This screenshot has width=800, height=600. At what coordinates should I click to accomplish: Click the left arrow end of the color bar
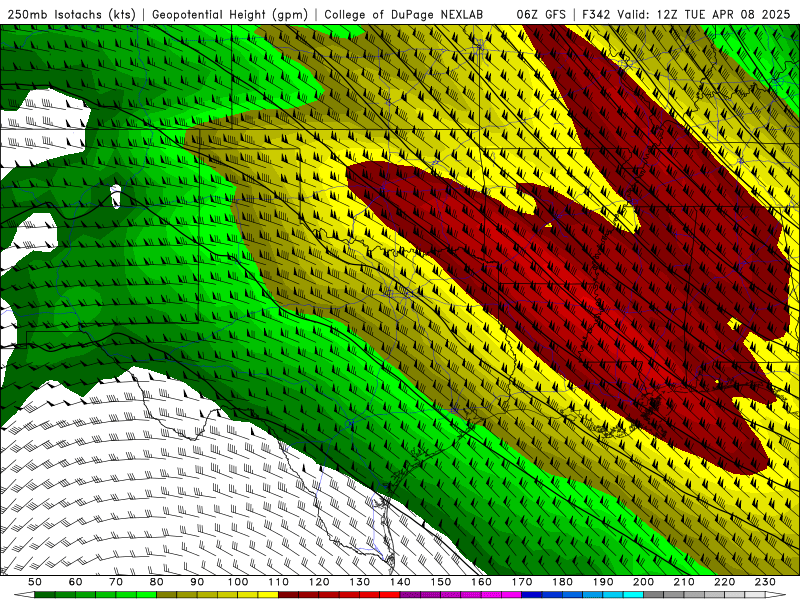click(x=24, y=594)
